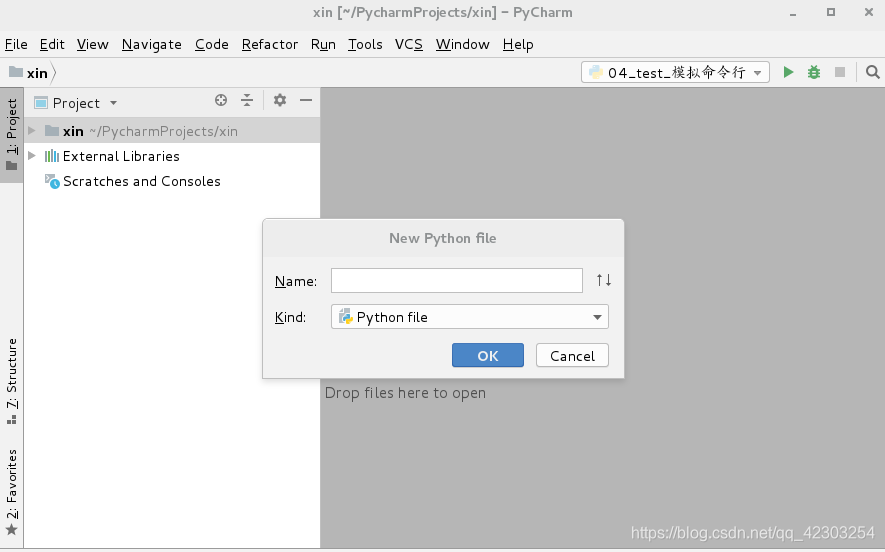Viewport: 885px width, 552px height.
Task: Expand External Libraries tree node
Action: (32, 156)
